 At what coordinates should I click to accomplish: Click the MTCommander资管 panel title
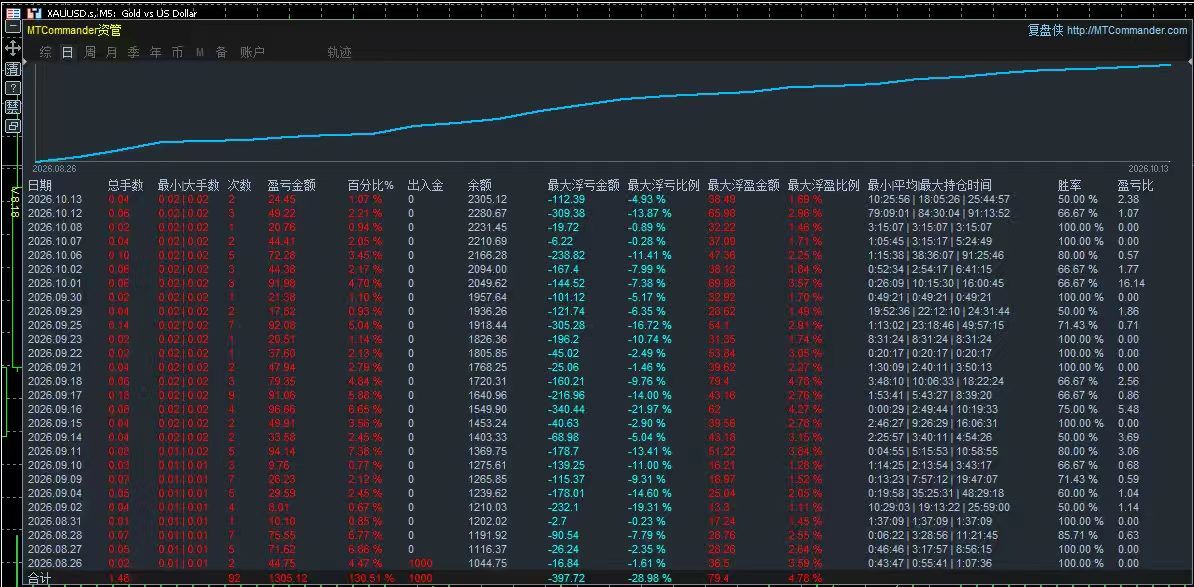pyautogui.click(x=74, y=30)
